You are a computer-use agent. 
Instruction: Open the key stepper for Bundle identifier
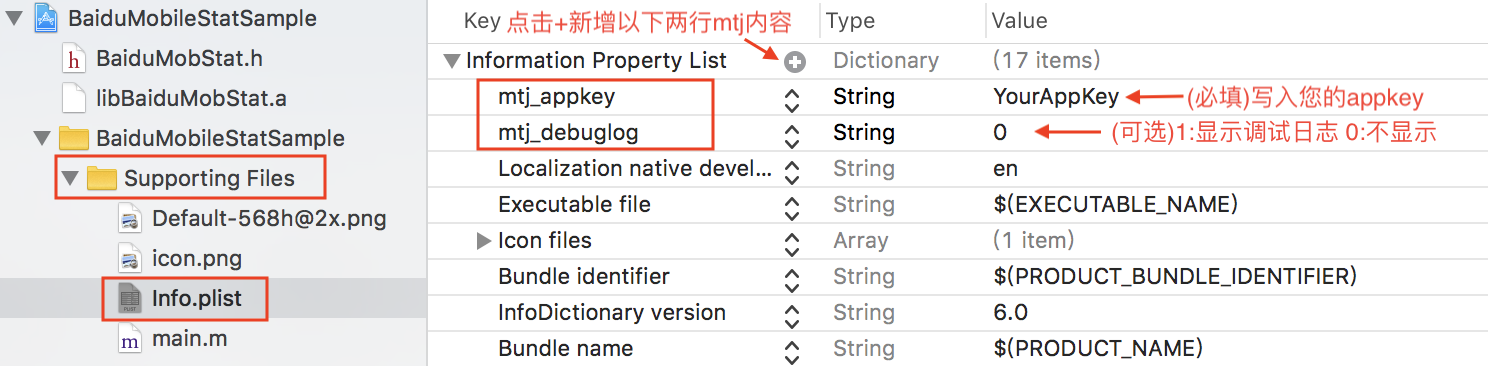point(792,279)
